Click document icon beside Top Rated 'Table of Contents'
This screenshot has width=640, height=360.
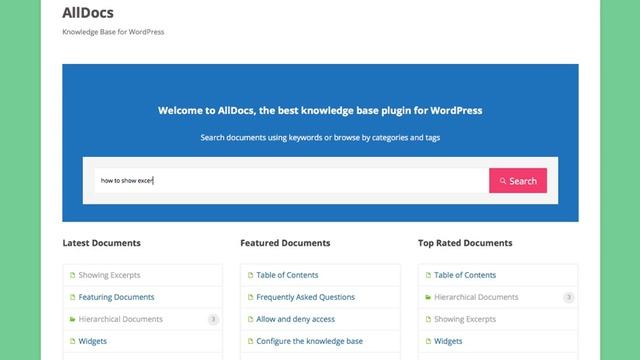click(x=428, y=275)
